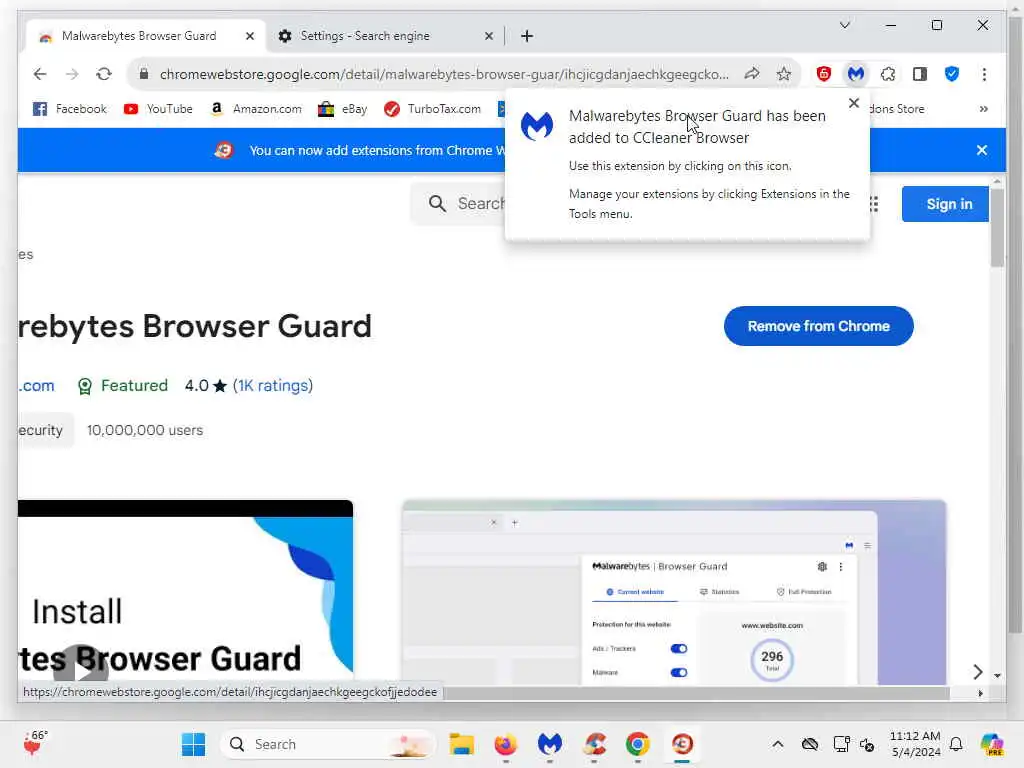Open the Amazon.com bookmark
Viewport: 1024px width, 768px height.
[256, 109]
